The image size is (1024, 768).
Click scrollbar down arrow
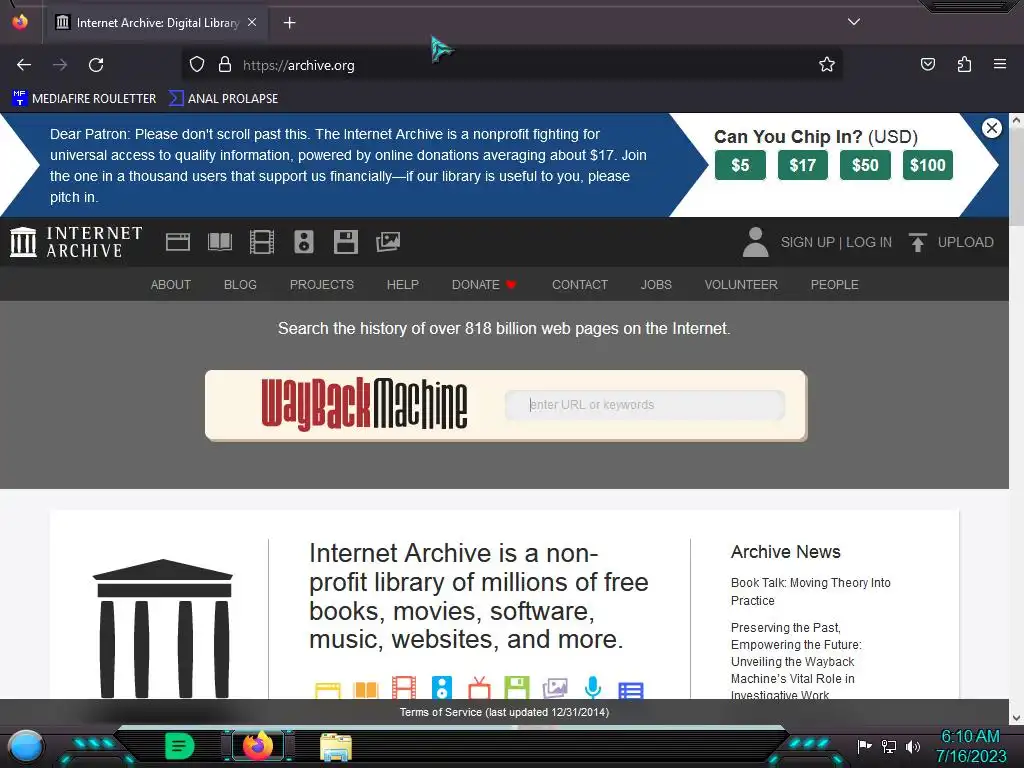point(1016,718)
